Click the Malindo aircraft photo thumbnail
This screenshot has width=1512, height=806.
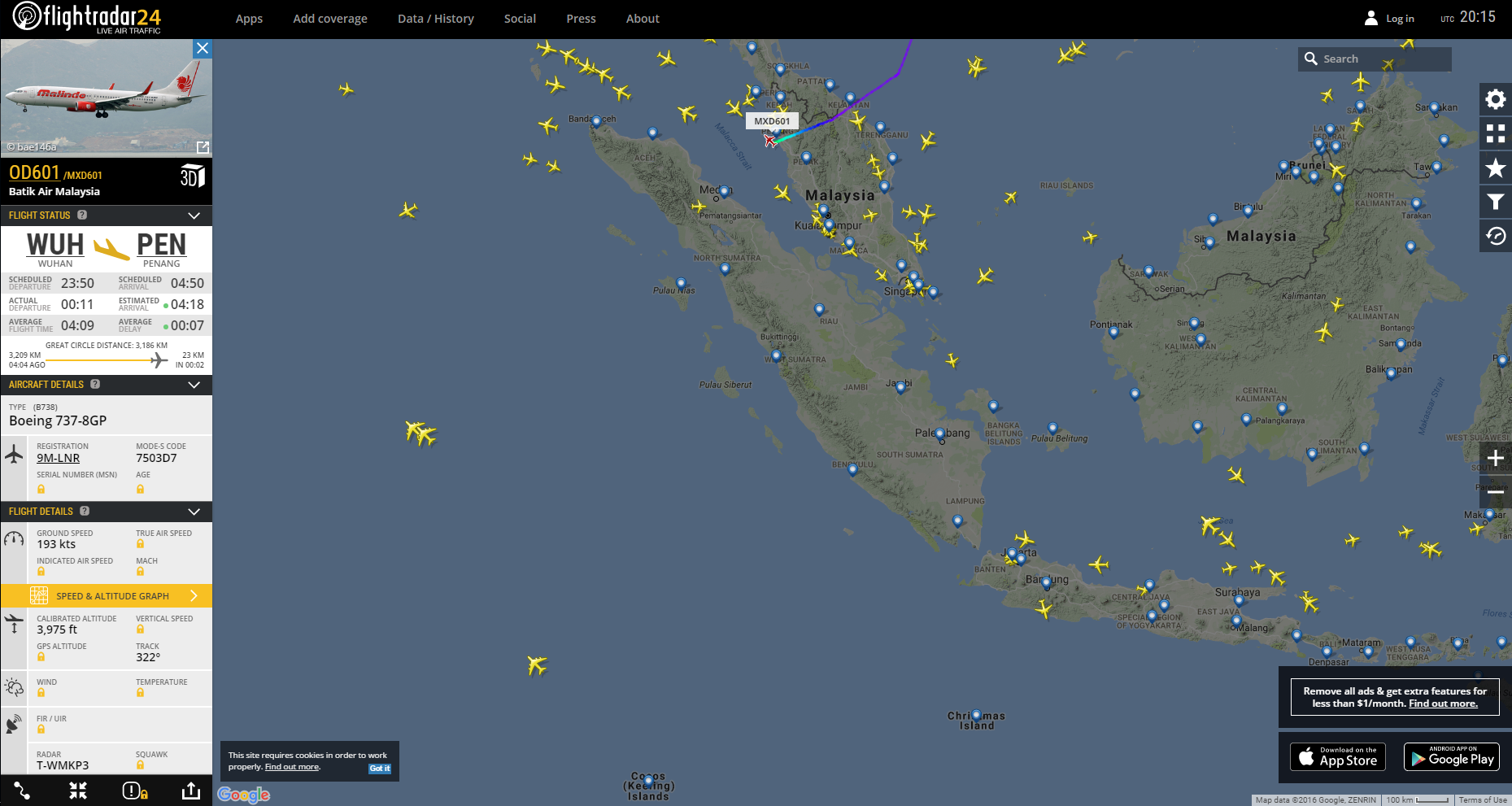click(x=107, y=98)
